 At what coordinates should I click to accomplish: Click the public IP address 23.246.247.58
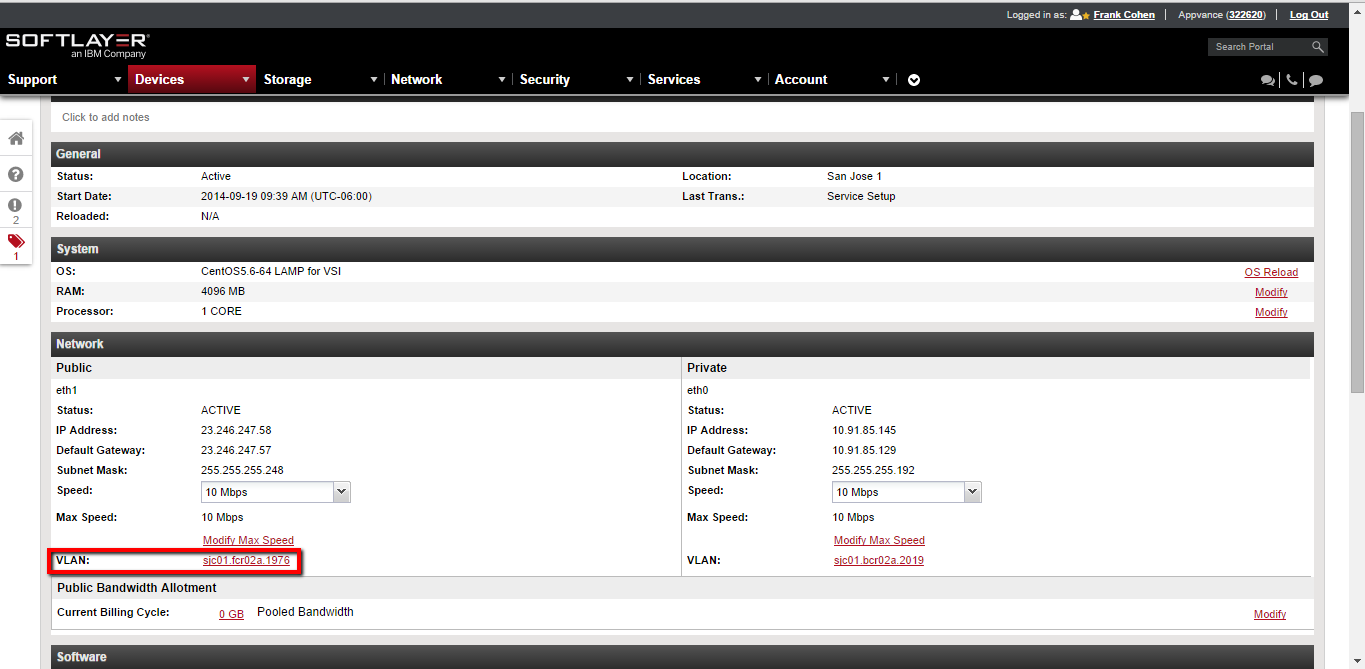[x=236, y=430]
